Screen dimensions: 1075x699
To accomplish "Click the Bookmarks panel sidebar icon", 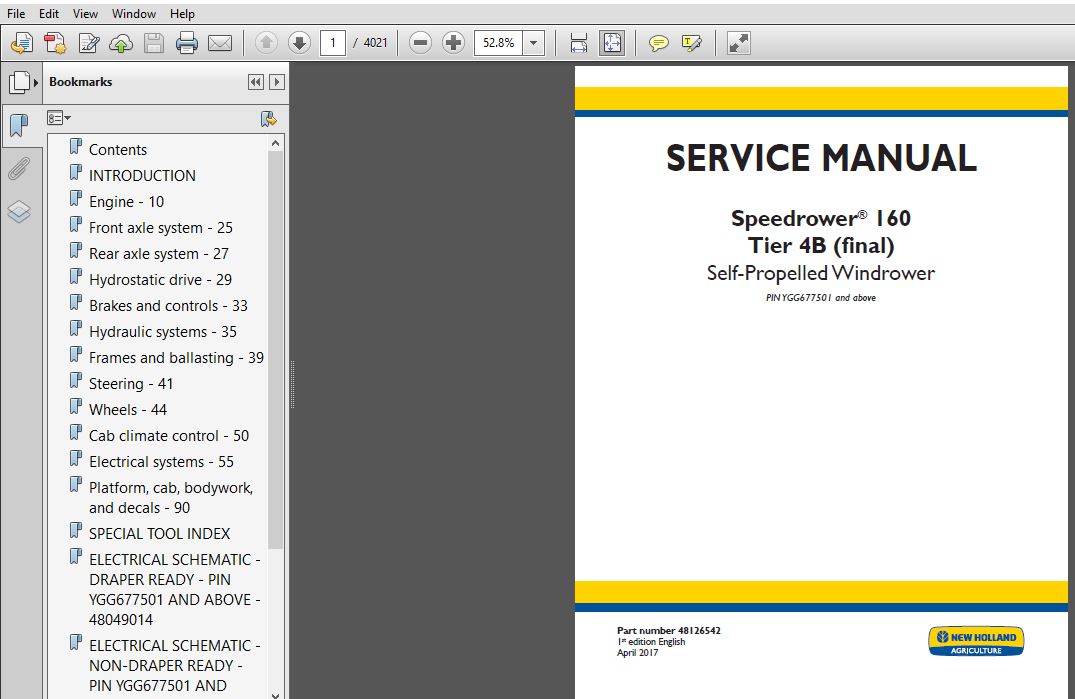I will [19, 125].
